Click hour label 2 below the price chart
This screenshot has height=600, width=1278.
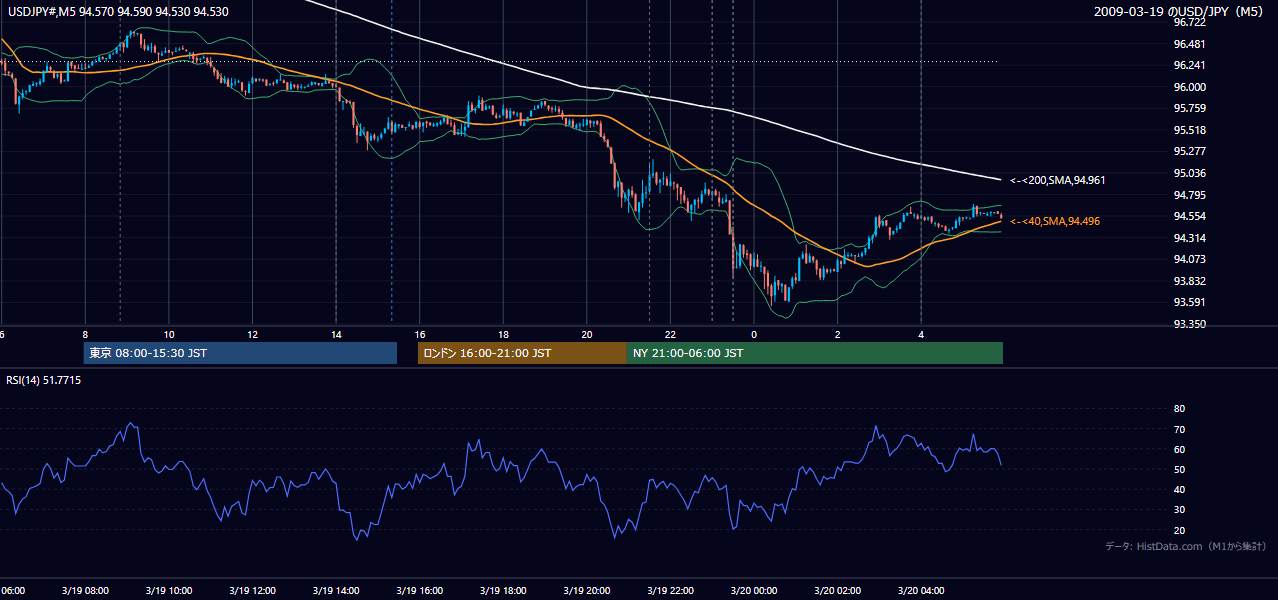coord(837,335)
